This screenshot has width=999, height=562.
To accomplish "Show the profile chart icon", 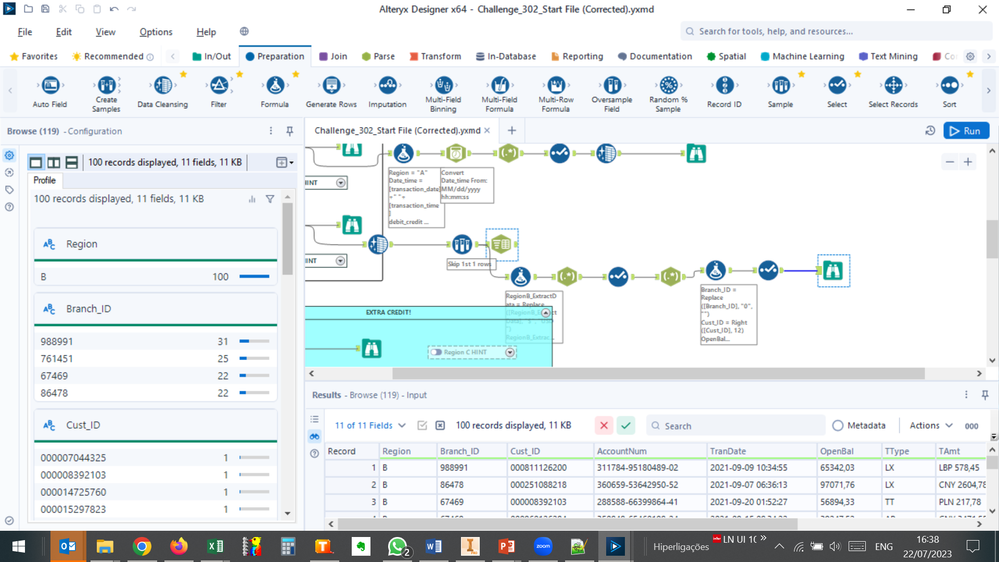I will pyautogui.click(x=252, y=199).
